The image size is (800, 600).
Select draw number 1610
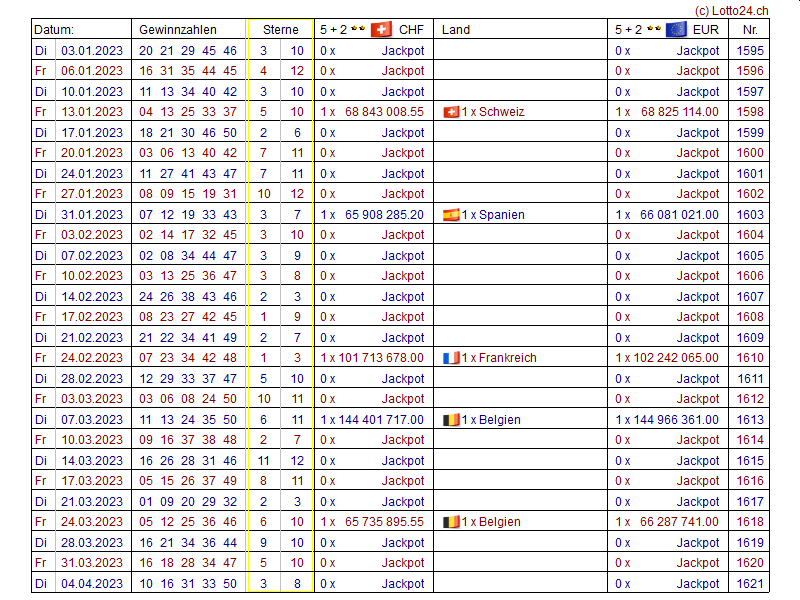(750, 358)
